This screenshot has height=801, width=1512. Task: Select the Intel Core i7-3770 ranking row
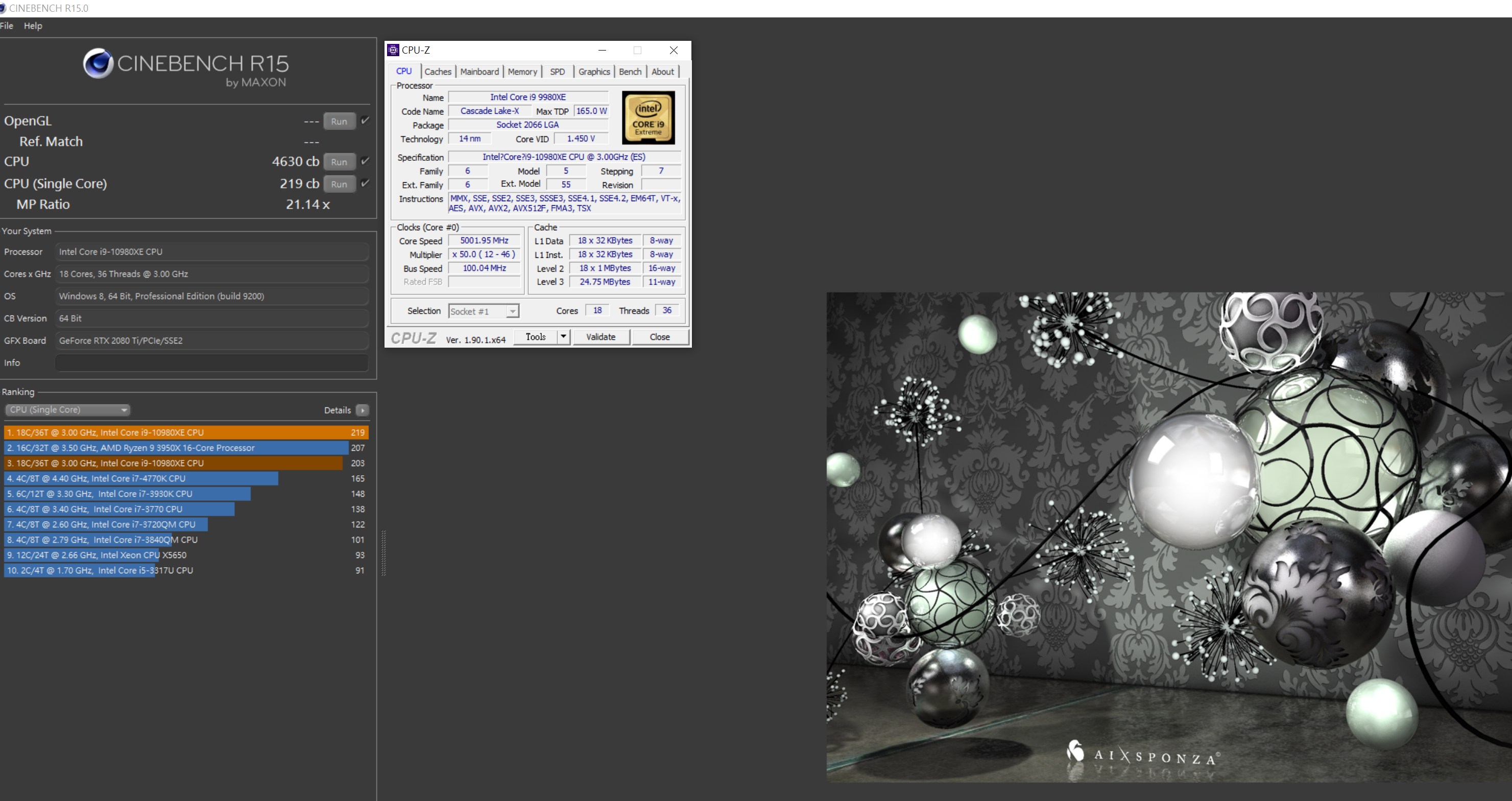[x=186, y=509]
